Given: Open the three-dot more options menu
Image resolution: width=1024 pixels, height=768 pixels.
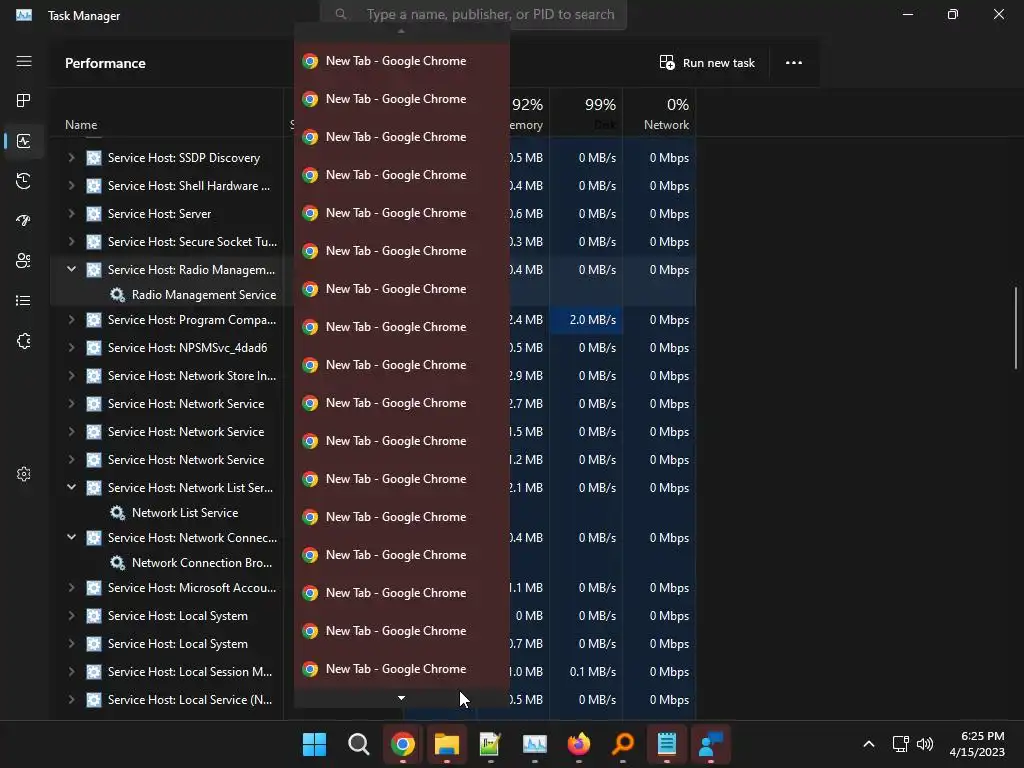Looking at the screenshot, I should (793, 63).
